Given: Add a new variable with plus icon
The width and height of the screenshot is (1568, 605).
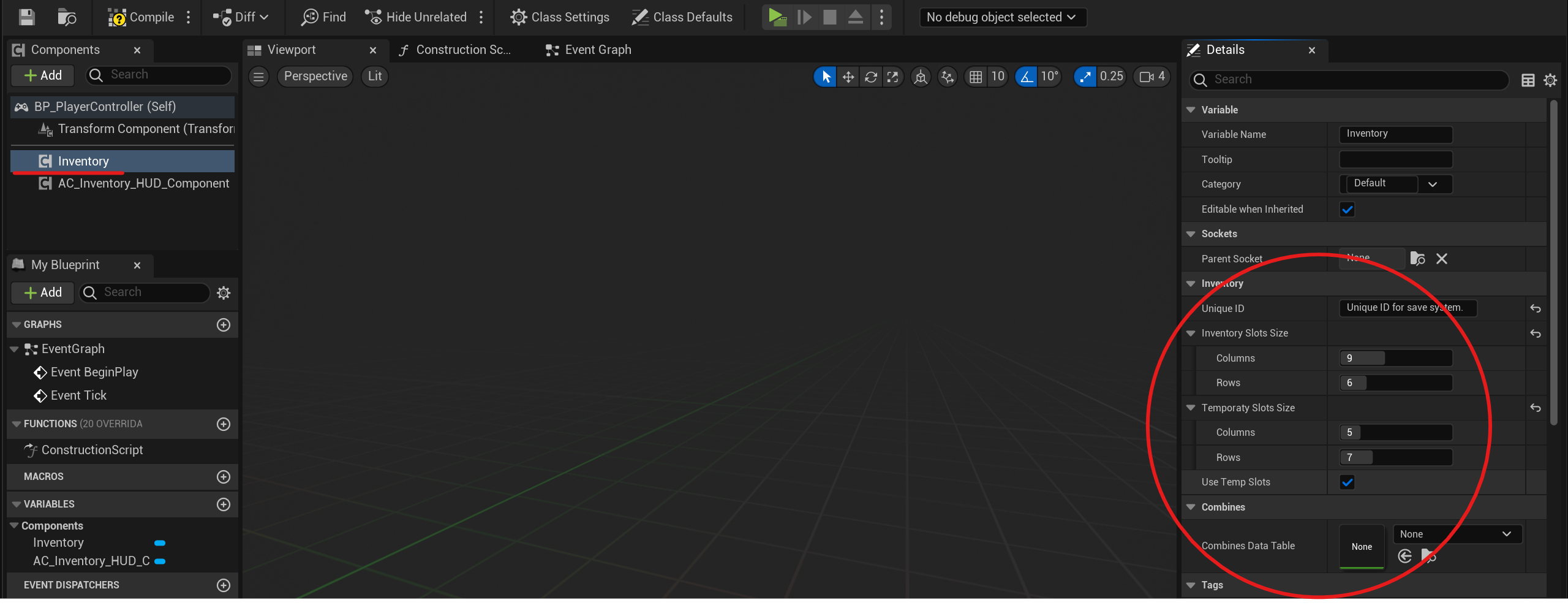Looking at the screenshot, I should coord(224,504).
